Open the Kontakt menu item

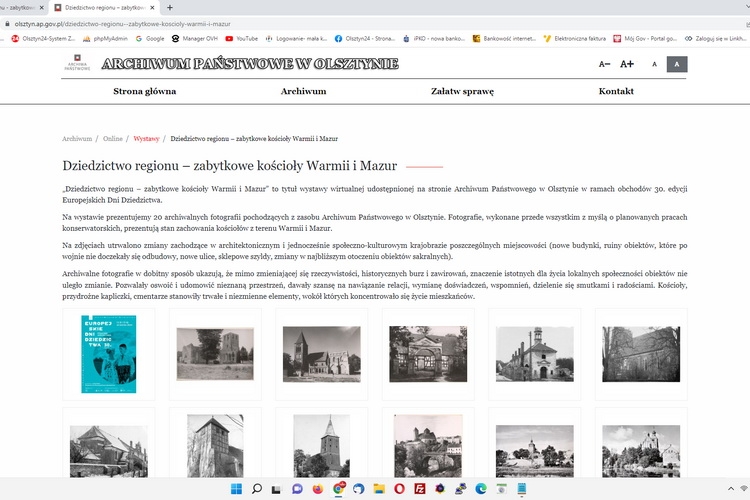tap(616, 91)
